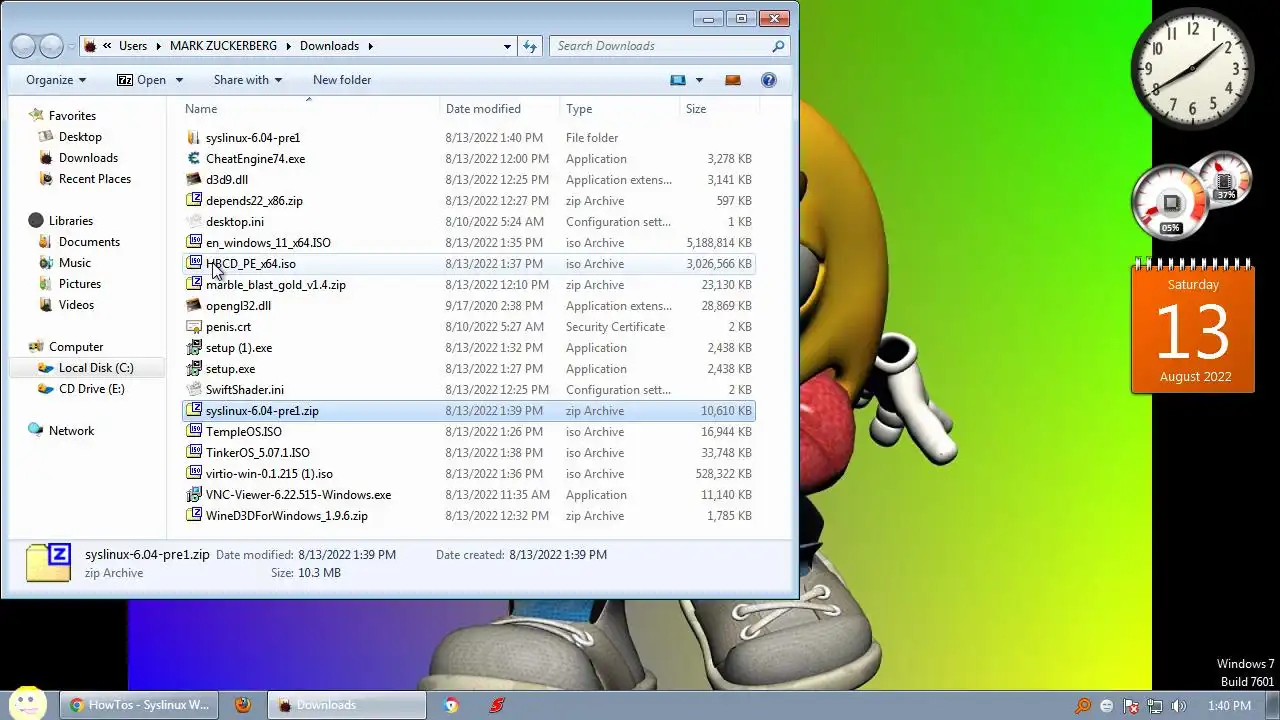
Task: Open the Help question mark icon
Action: [x=769, y=80]
